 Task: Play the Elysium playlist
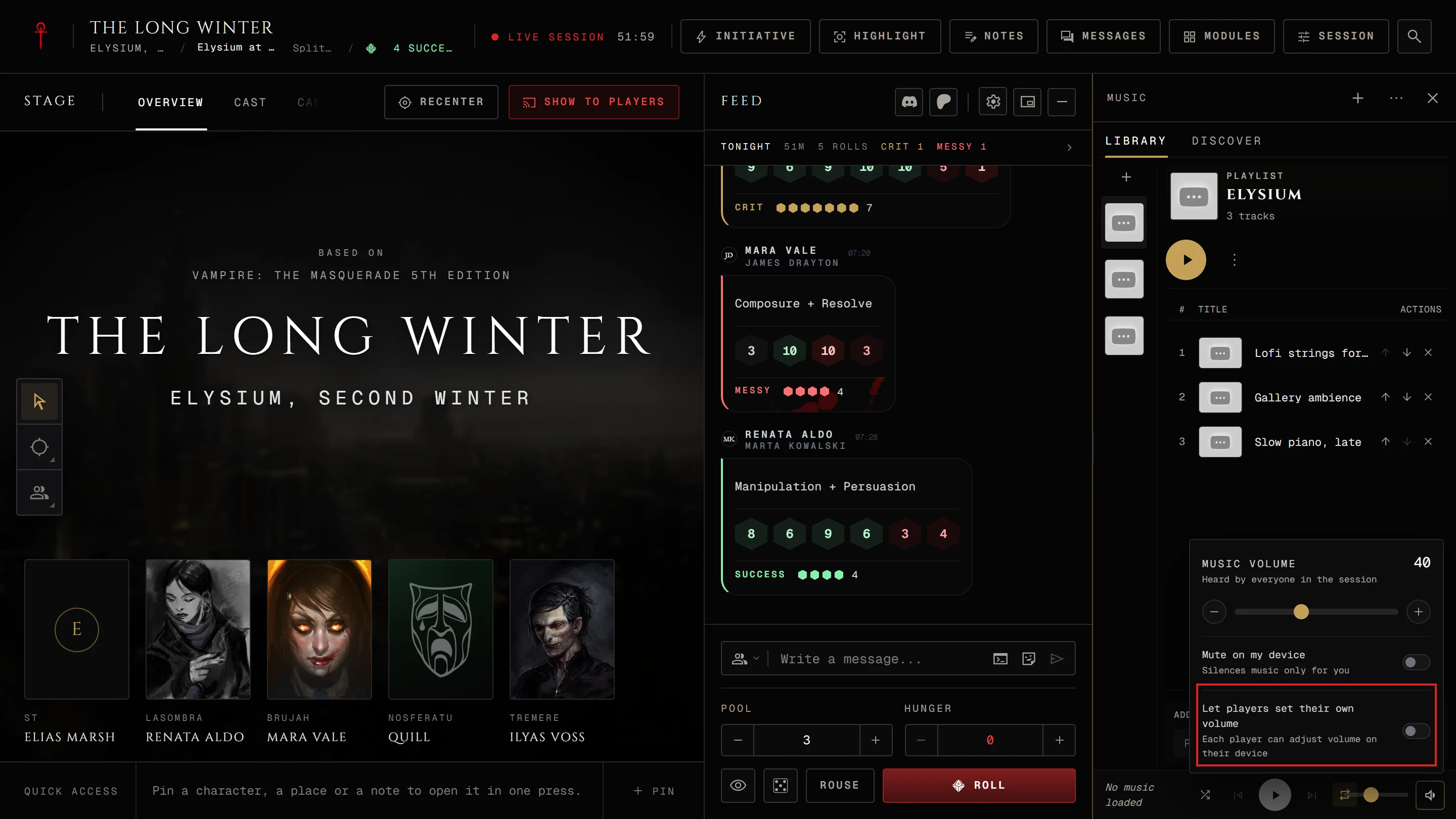1186,260
